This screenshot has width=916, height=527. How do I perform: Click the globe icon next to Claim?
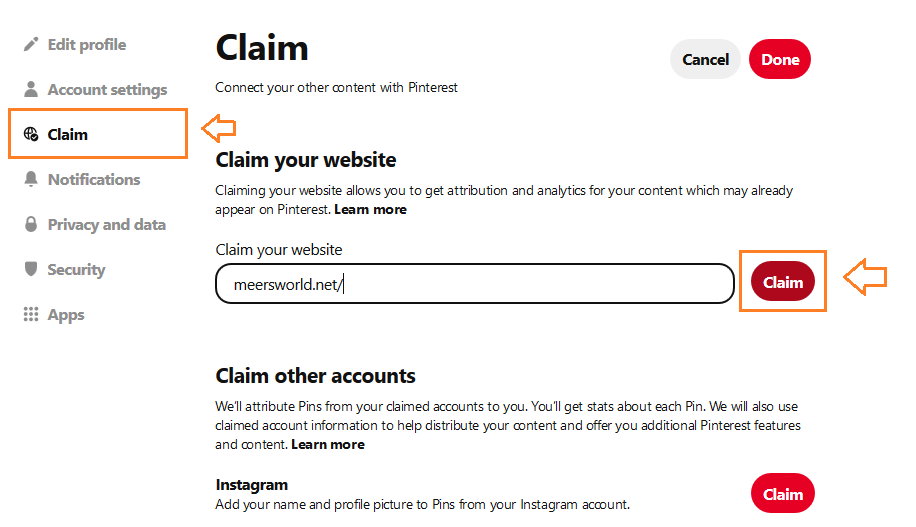point(31,135)
